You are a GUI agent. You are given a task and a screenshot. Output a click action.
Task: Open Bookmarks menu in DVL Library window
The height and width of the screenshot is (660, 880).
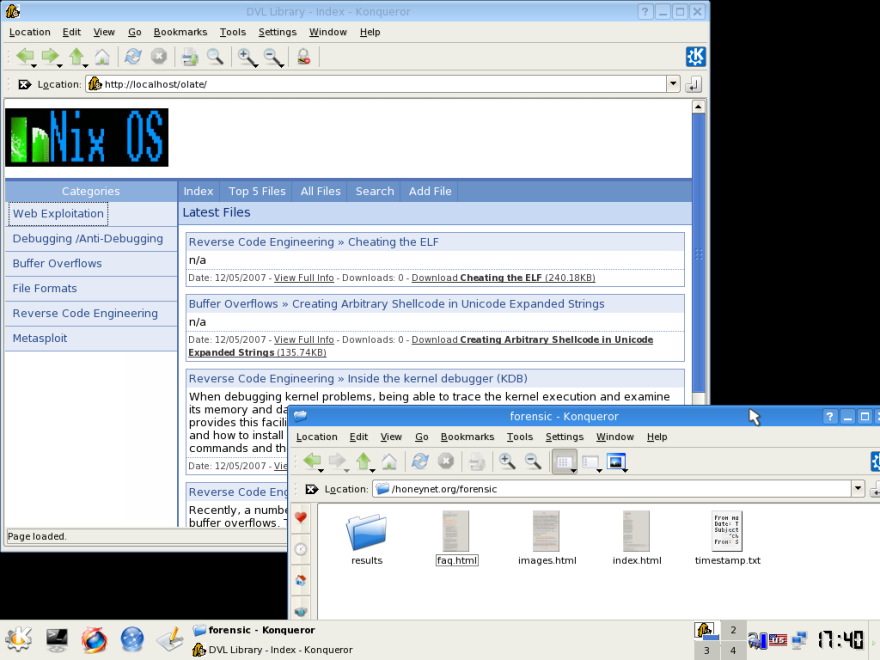(180, 32)
